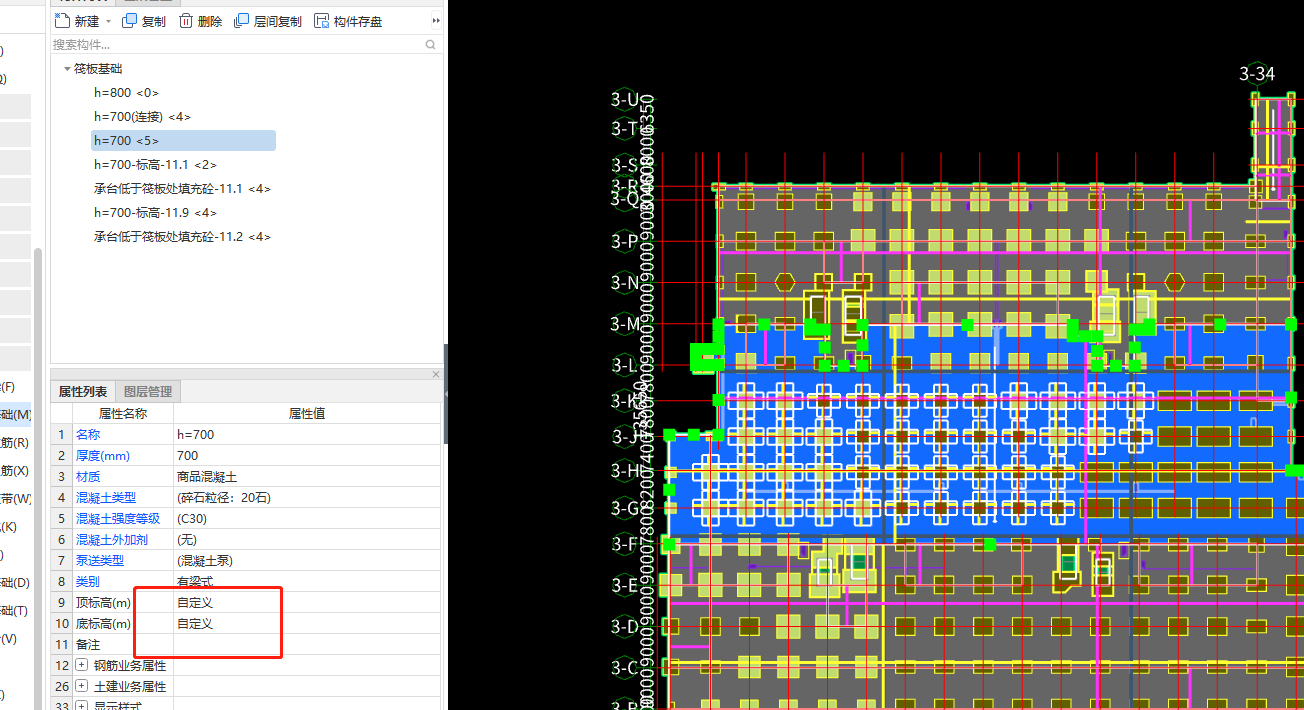Click the 有梁式 category value
The width and height of the screenshot is (1304, 710).
[x=307, y=582]
